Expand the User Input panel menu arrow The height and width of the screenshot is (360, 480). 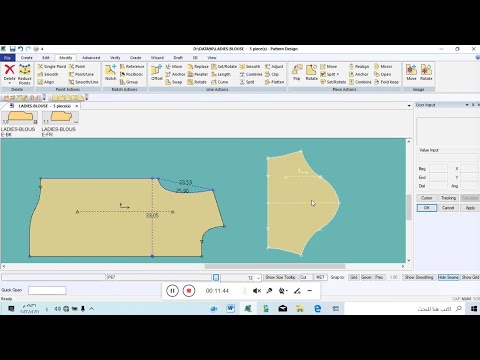[467, 105]
